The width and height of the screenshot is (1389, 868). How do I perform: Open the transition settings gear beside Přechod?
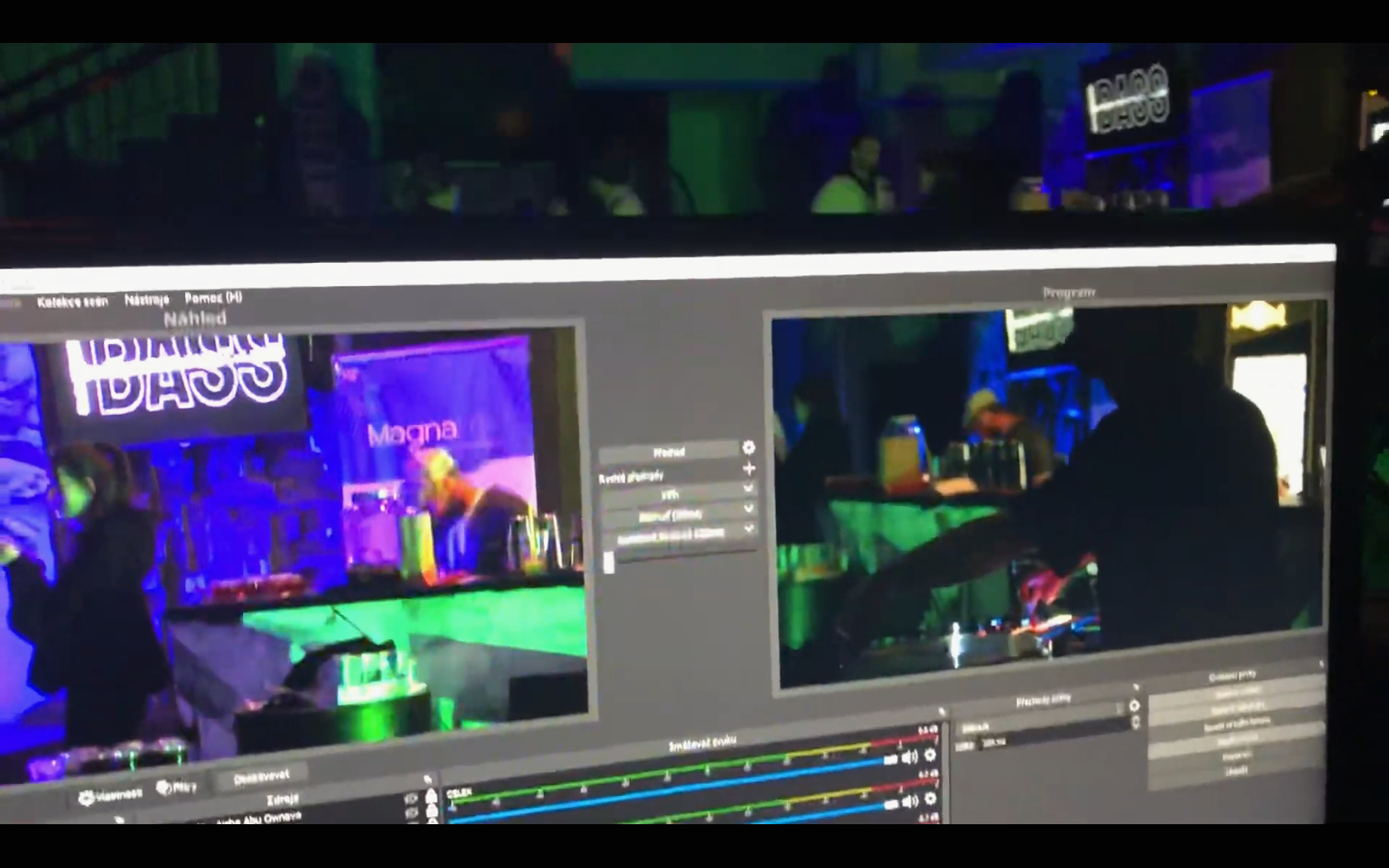pos(748,447)
